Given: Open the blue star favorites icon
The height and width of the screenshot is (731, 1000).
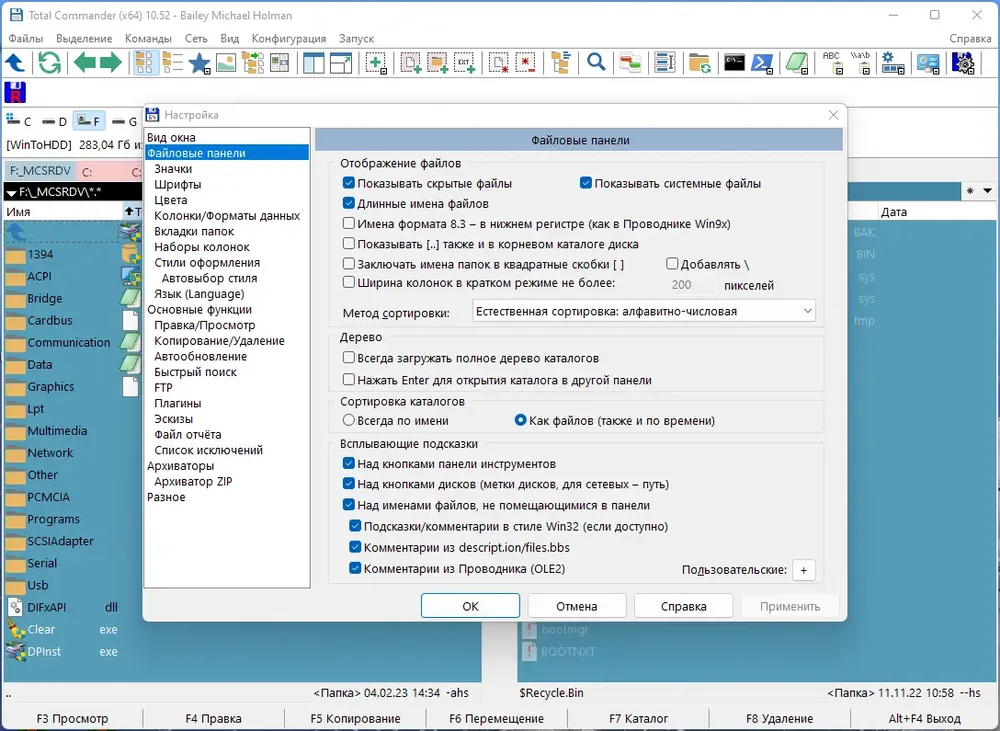Looking at the screenshot, I should click(x=199, y=63).
